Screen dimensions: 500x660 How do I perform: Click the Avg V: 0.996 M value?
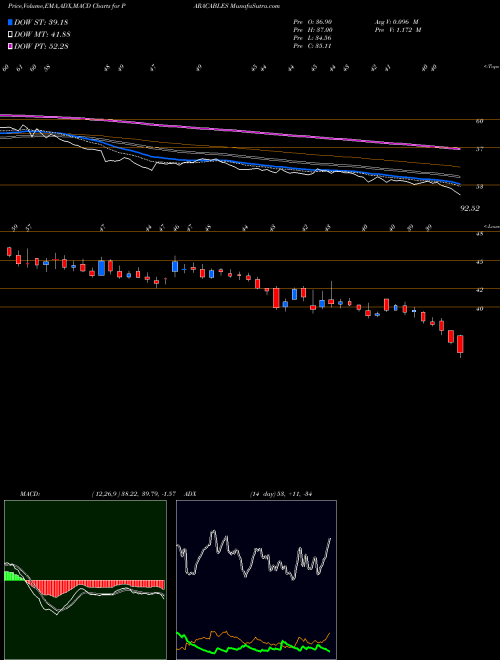(396, 22)
